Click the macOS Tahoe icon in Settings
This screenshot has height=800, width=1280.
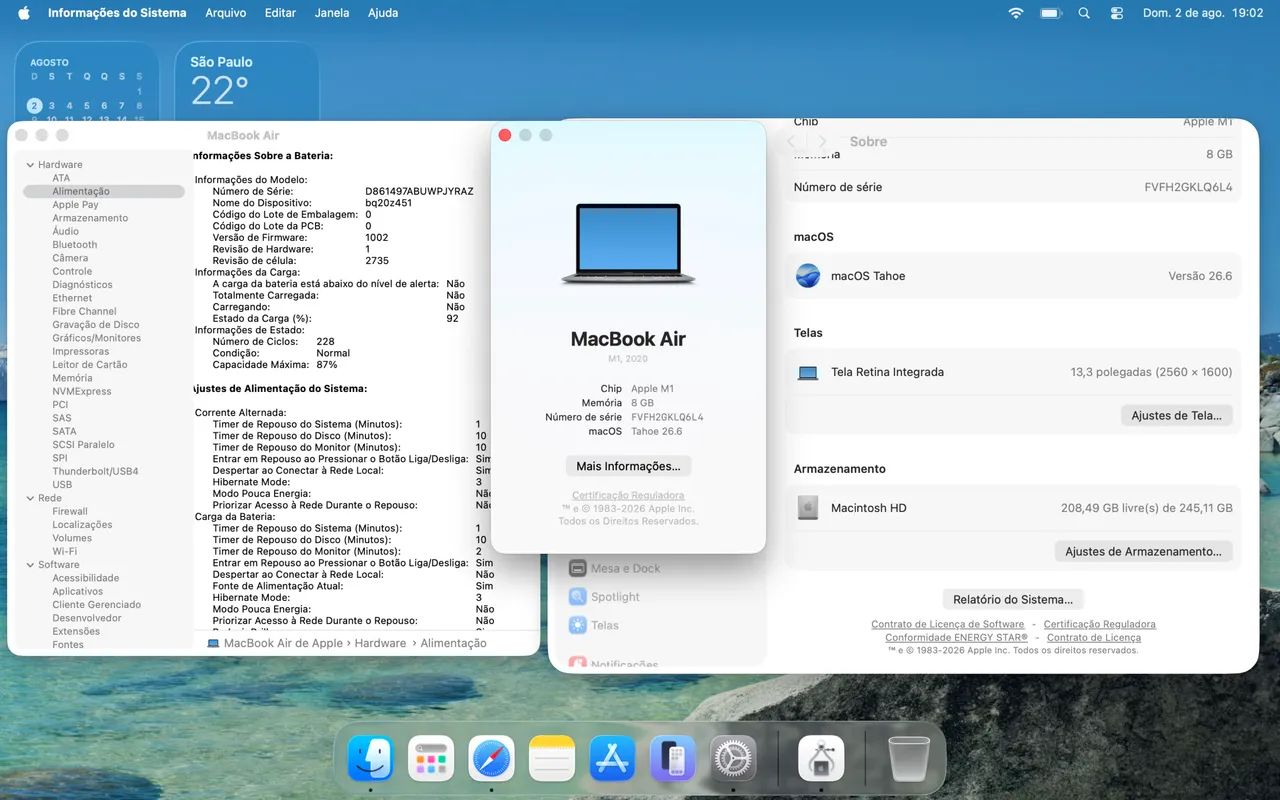(808, 276)
